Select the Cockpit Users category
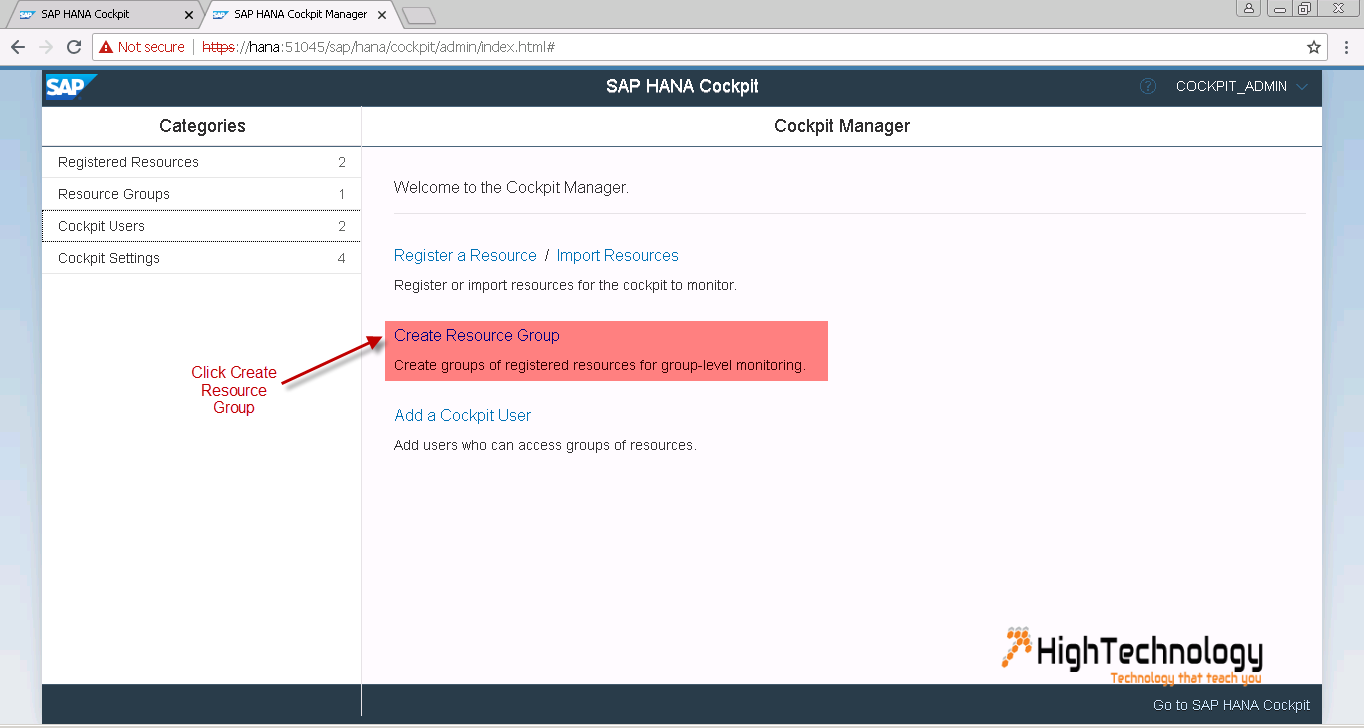1364x728 pixels. tap(201, 226)
